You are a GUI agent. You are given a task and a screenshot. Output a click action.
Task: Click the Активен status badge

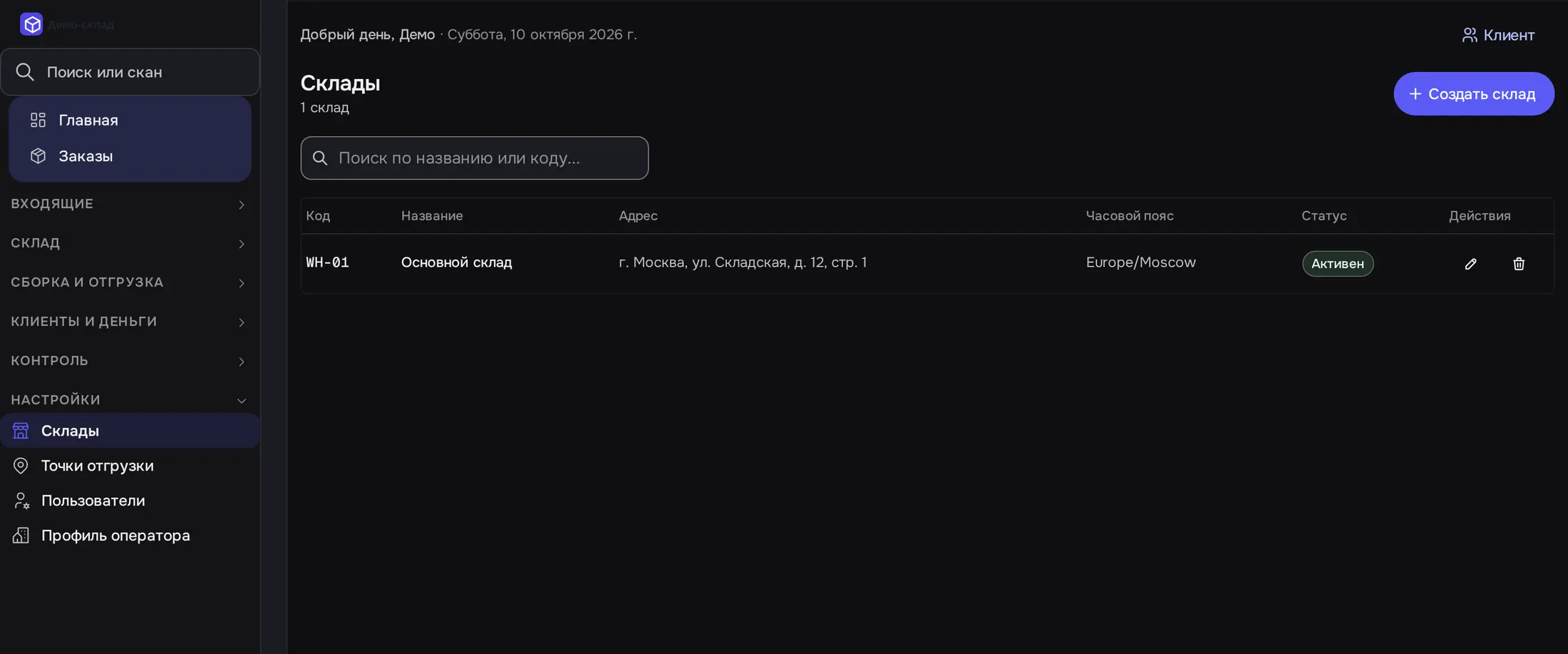(x=1338, y=264)
